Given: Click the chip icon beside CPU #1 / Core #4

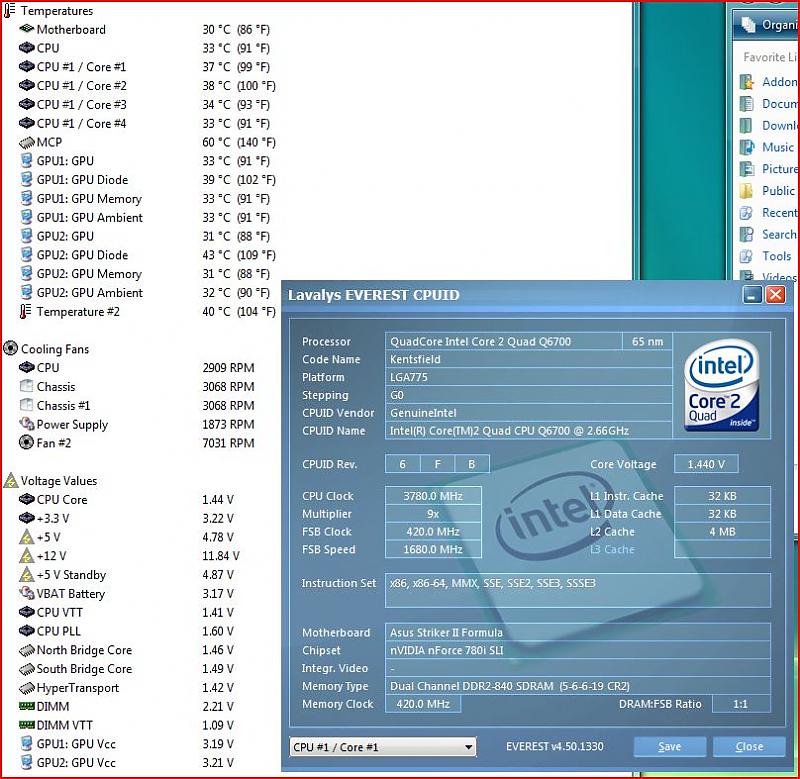Looking at the screenshot, I should [x=27, y=123].
